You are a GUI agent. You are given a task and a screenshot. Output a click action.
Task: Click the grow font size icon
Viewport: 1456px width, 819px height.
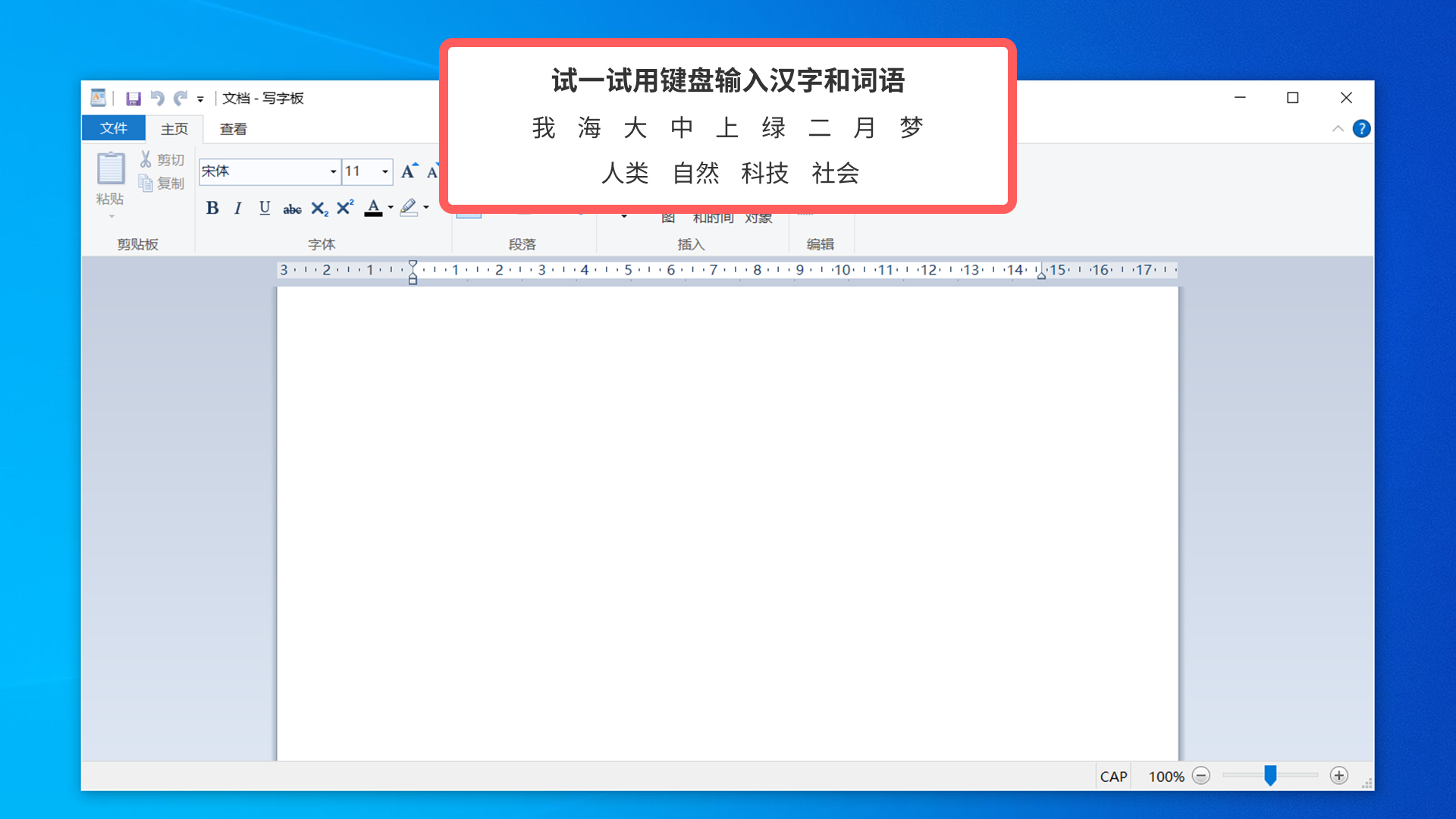(x=409, y=171)
